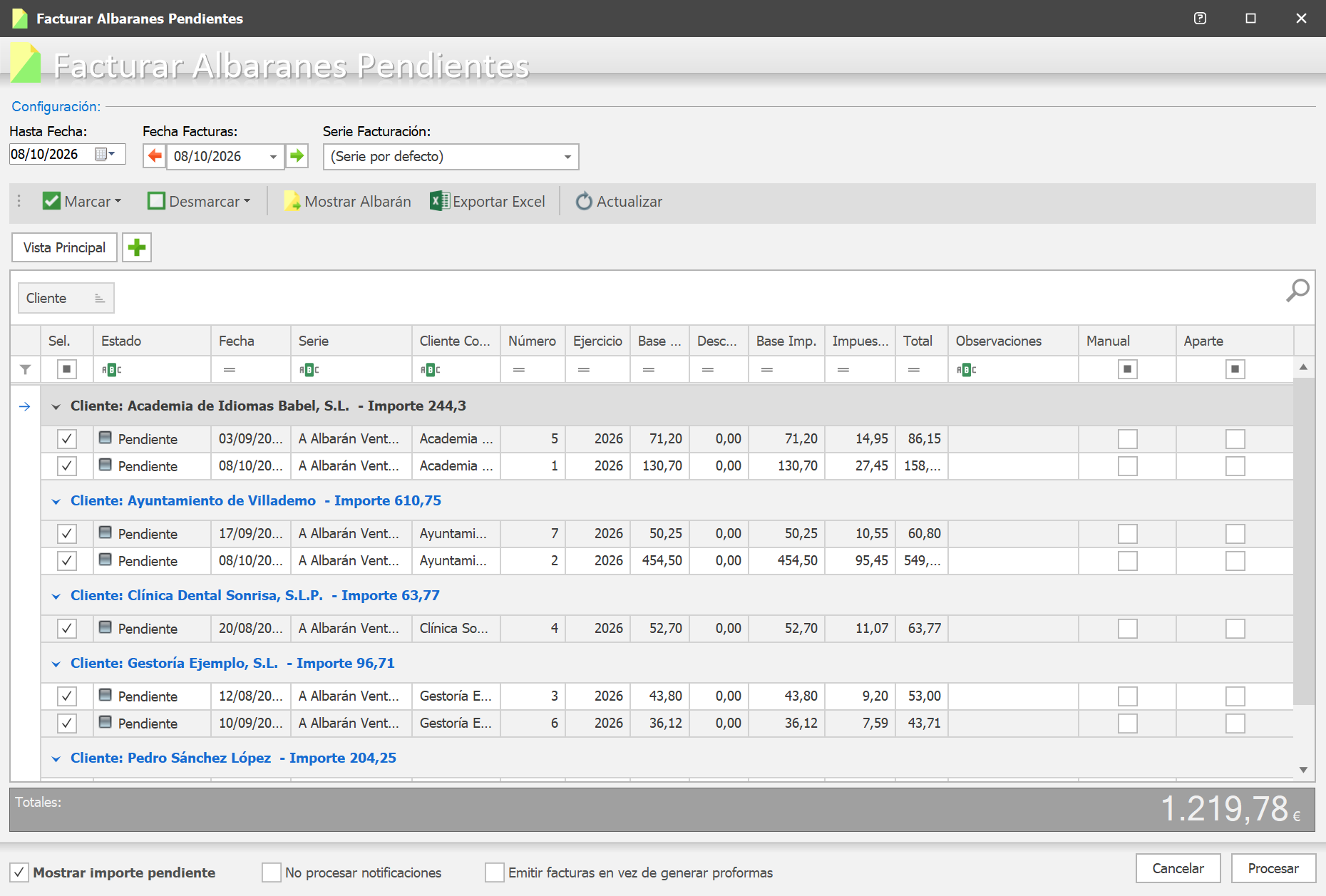Viewport: 1326px width, 896px height.
Task: Open Mostrar Albarán from toolbar
Action: 348,202
